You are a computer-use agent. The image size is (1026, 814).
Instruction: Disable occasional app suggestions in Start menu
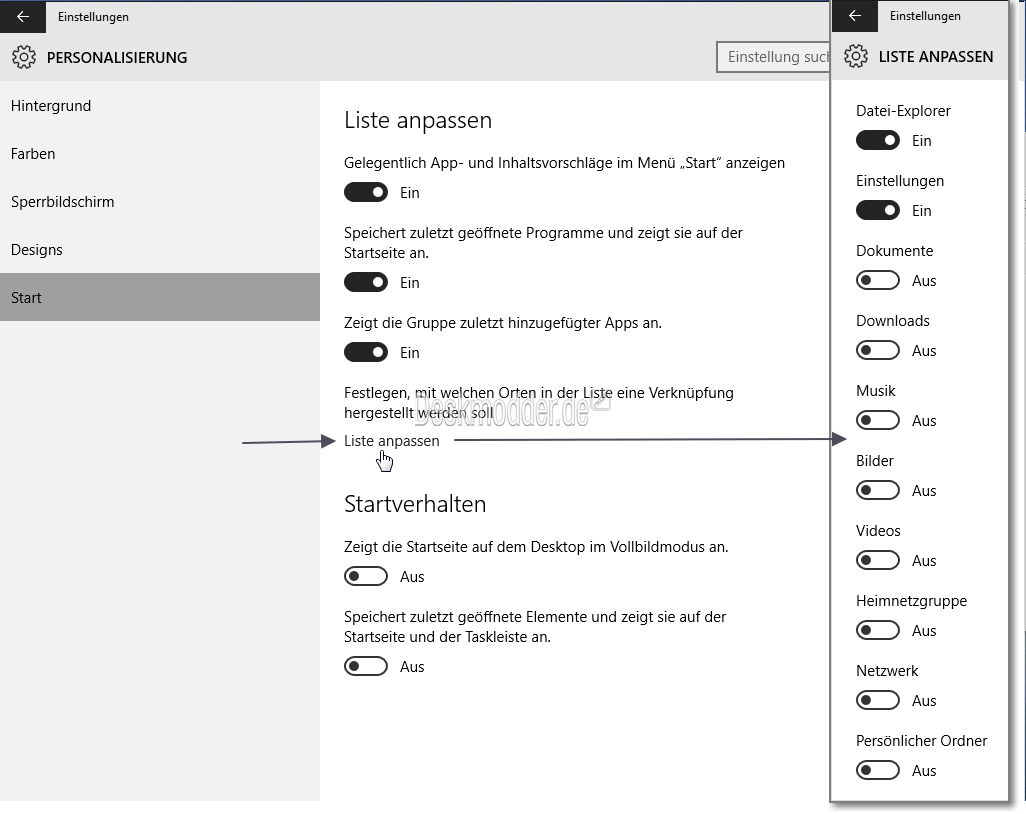366,192
